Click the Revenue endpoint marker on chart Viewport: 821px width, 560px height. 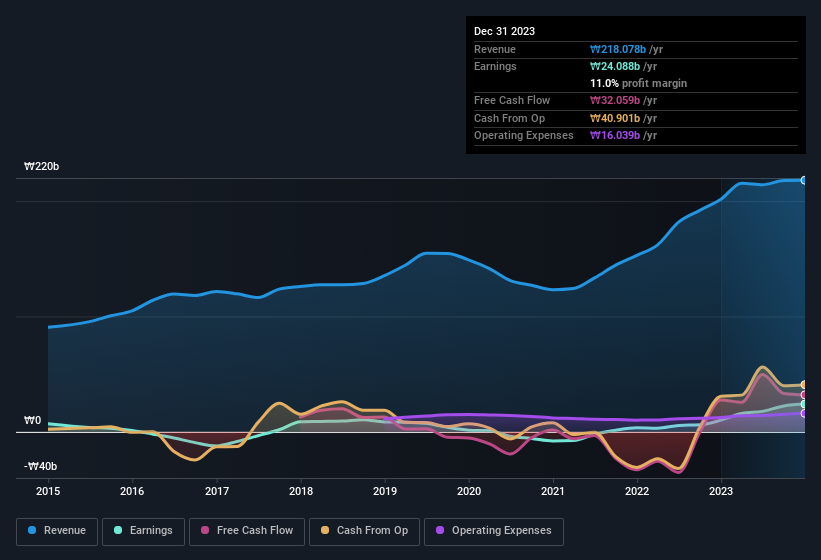point(804,180)
